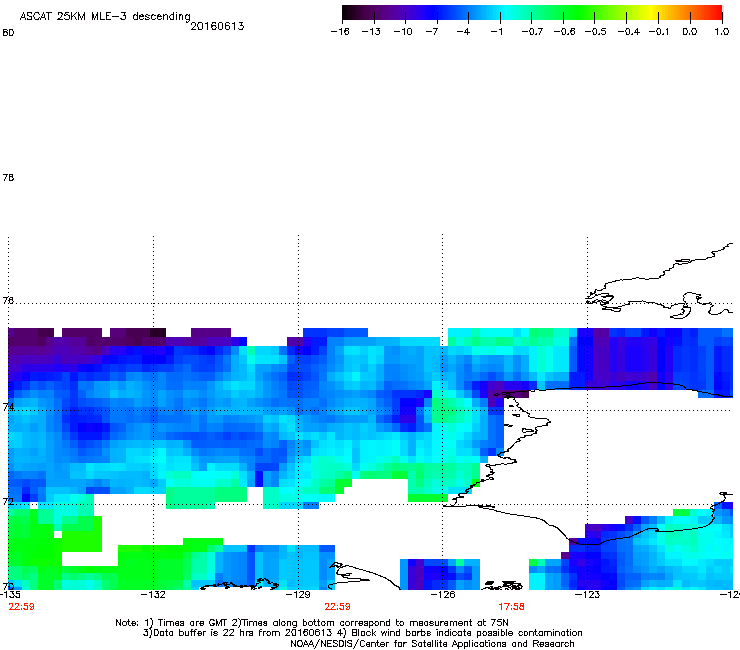The height and width of the screenshot is (650, 740).
Task: Click the -0.1 label on the color scale
Action: 659,32
